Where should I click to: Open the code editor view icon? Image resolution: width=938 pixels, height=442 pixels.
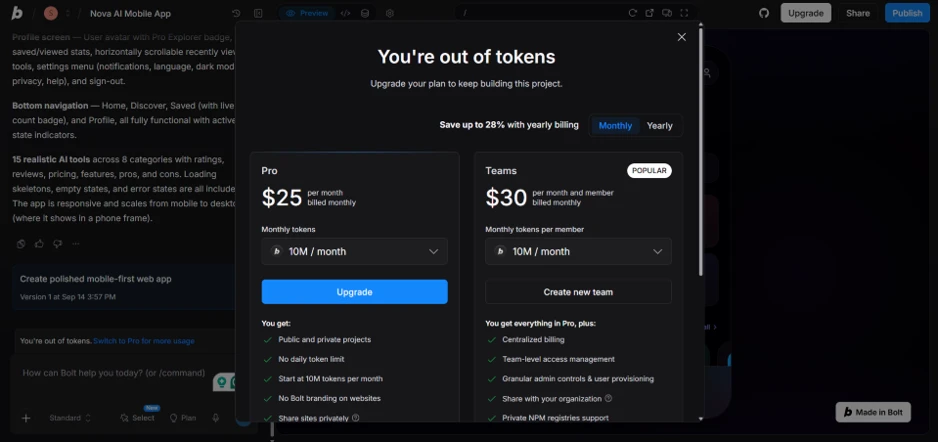point(345,13)
